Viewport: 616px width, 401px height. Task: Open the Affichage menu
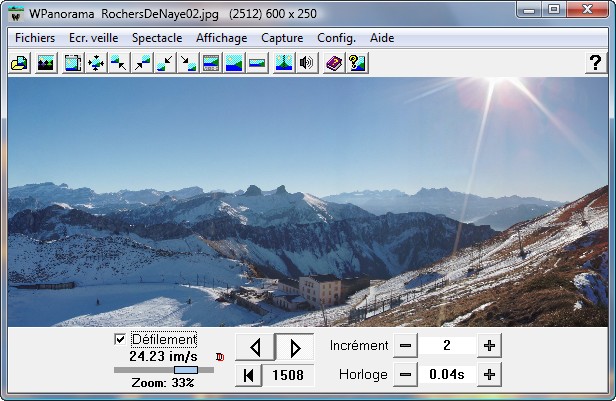click(x=222, y=38)
